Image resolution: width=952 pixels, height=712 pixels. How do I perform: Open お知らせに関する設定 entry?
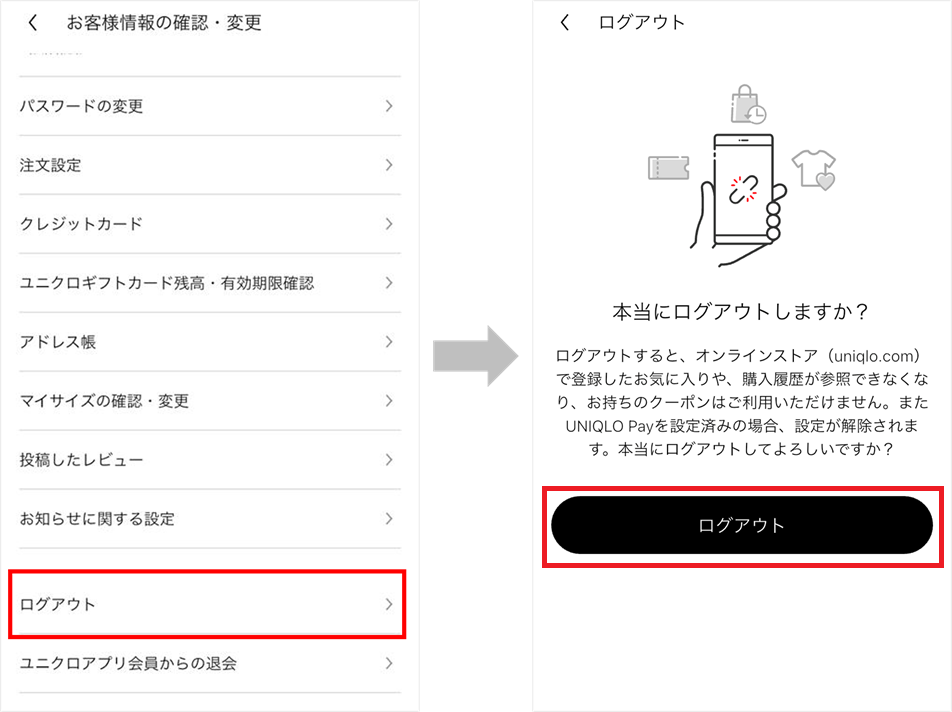pos(209,518)
